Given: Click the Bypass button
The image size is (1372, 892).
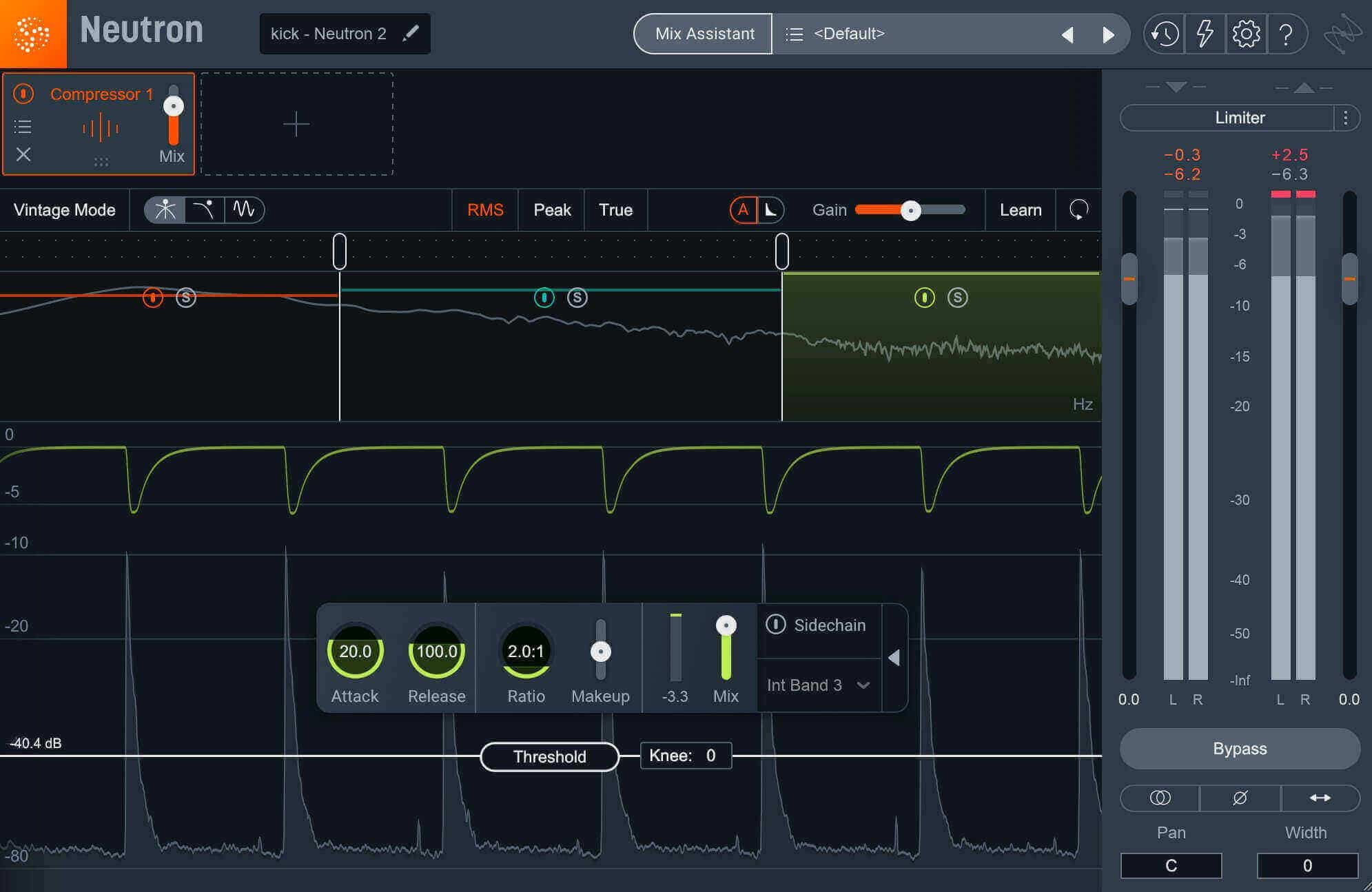Looking at the screenshot, I should point(1240,748).
